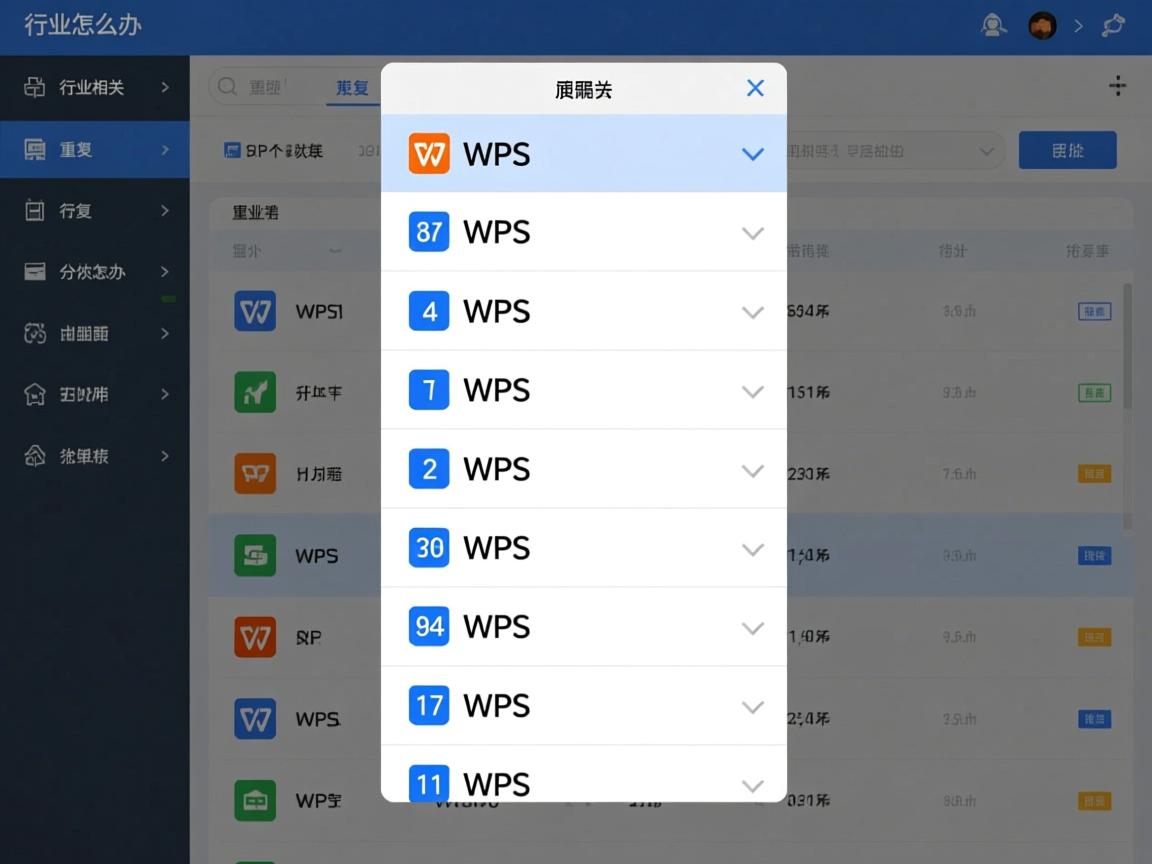This screenshot has height=864, width=1152.
Task: Close the 厕晶关 dialog
Action: [x=755, y=88]
